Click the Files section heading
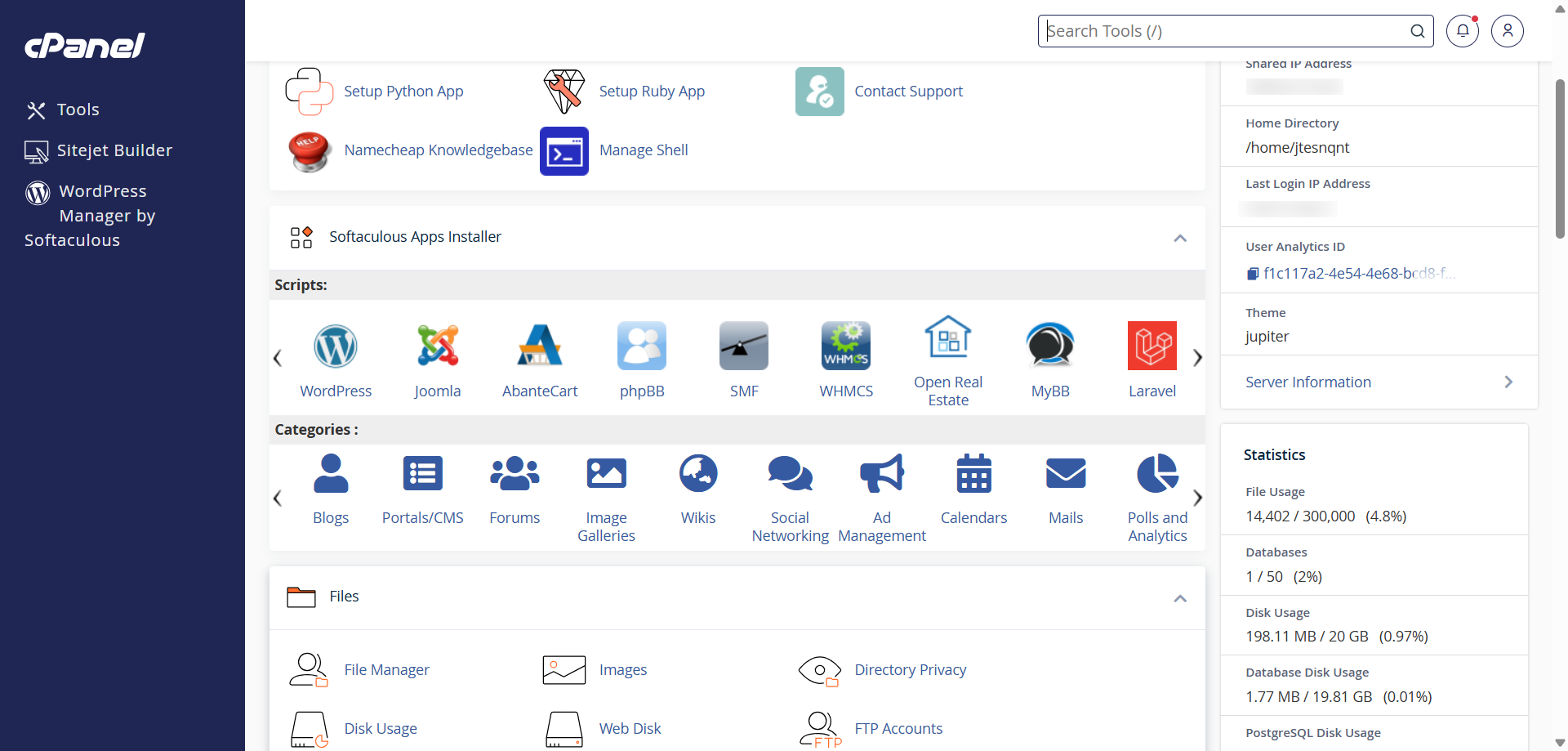 pos(344,596)
